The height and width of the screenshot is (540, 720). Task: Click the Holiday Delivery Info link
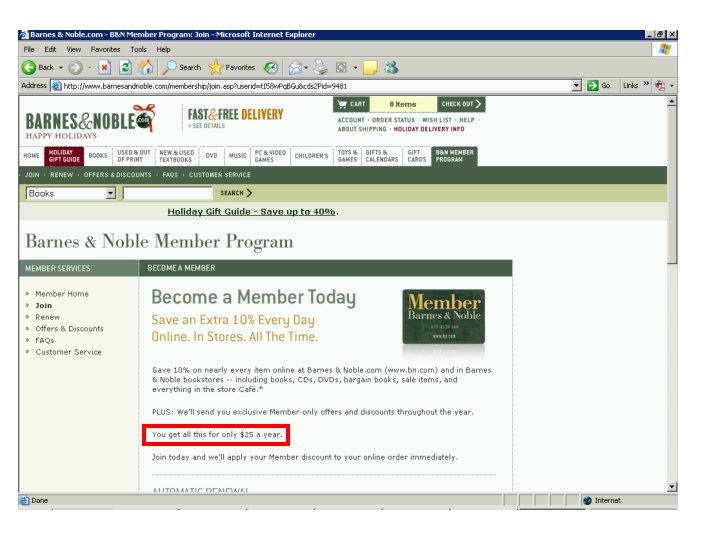click(428, 129)
